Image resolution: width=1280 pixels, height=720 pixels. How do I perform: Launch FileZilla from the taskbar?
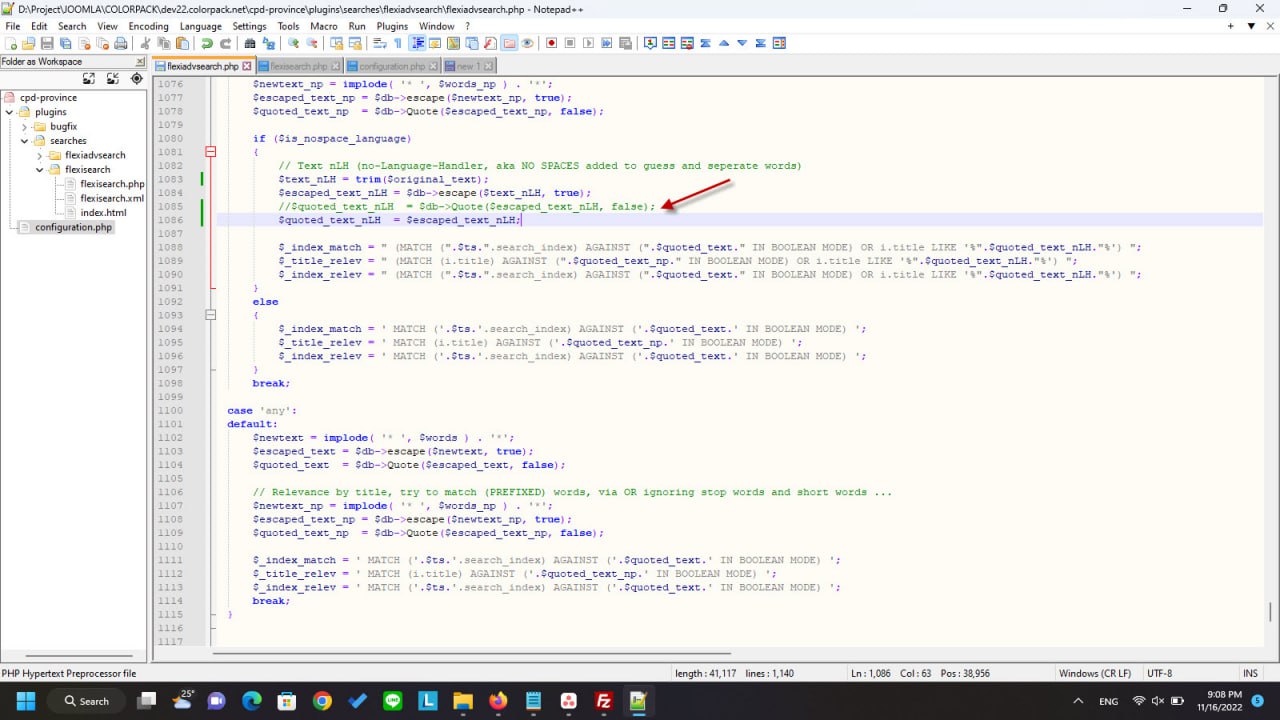[603, 701]
